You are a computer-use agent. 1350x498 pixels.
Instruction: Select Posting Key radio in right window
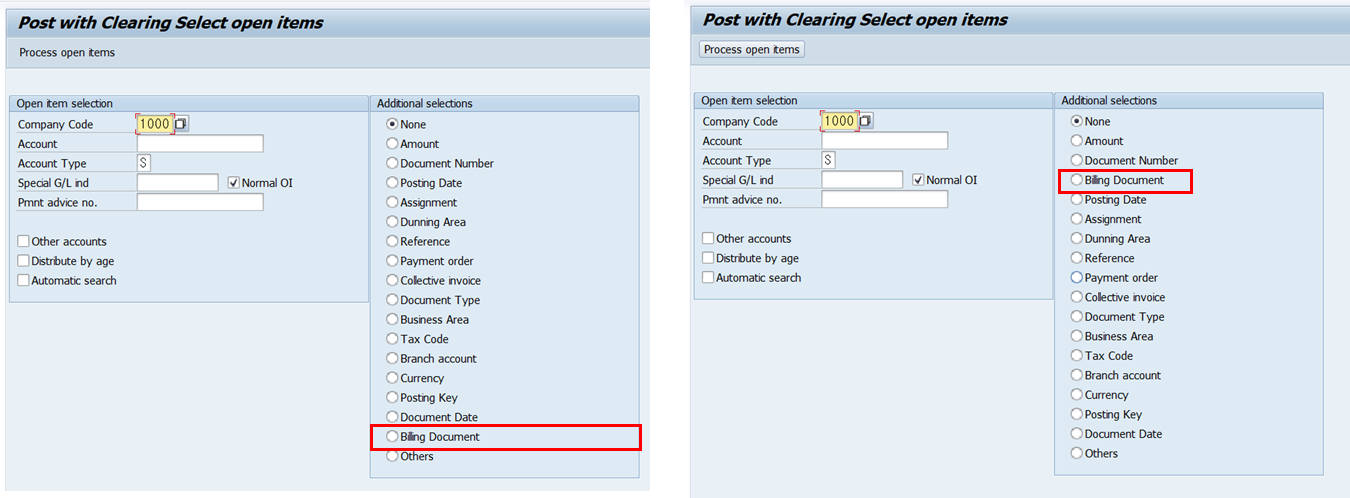1076,414
